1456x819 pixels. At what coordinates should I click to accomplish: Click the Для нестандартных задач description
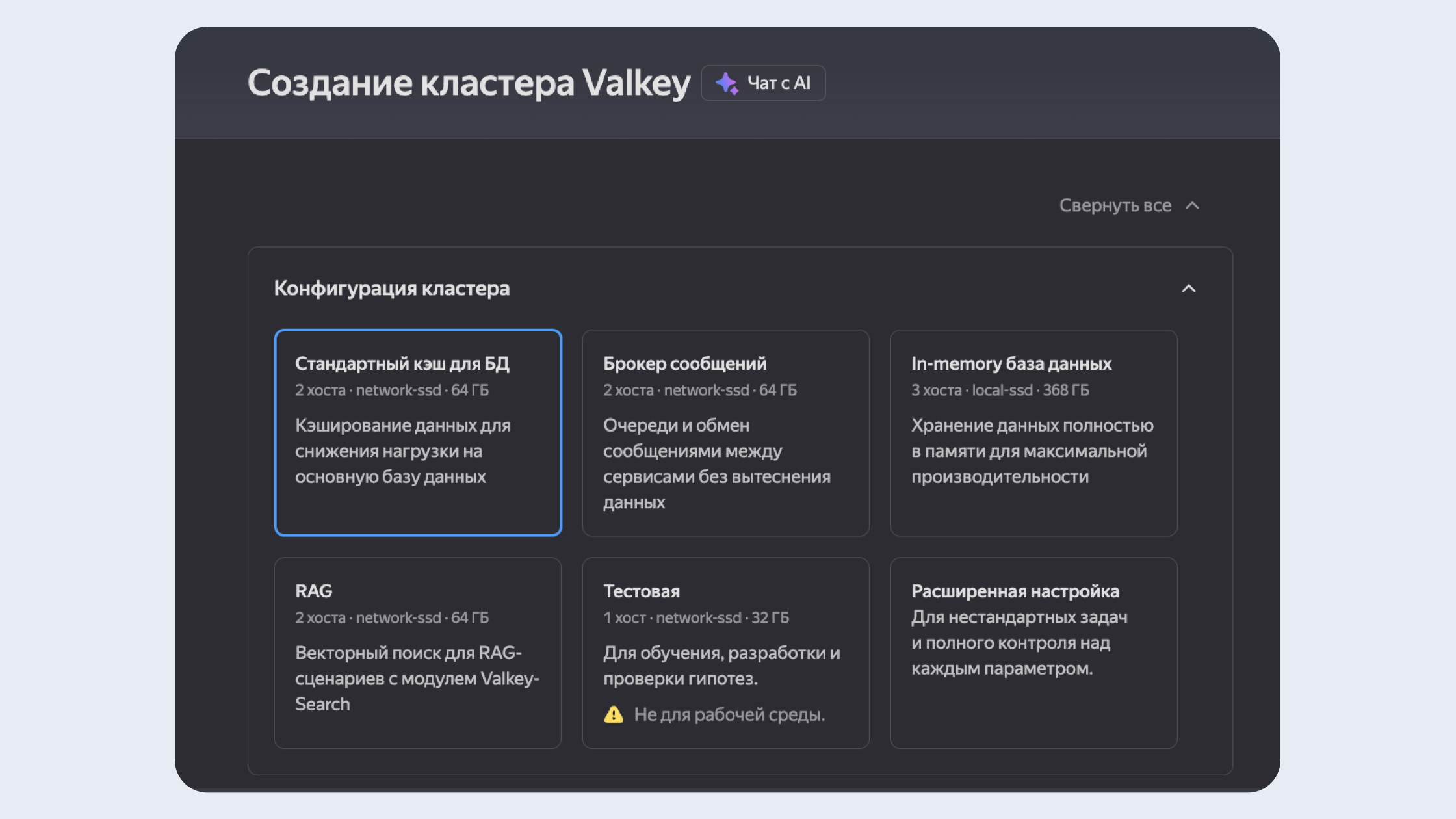(x=1019, y=642)
